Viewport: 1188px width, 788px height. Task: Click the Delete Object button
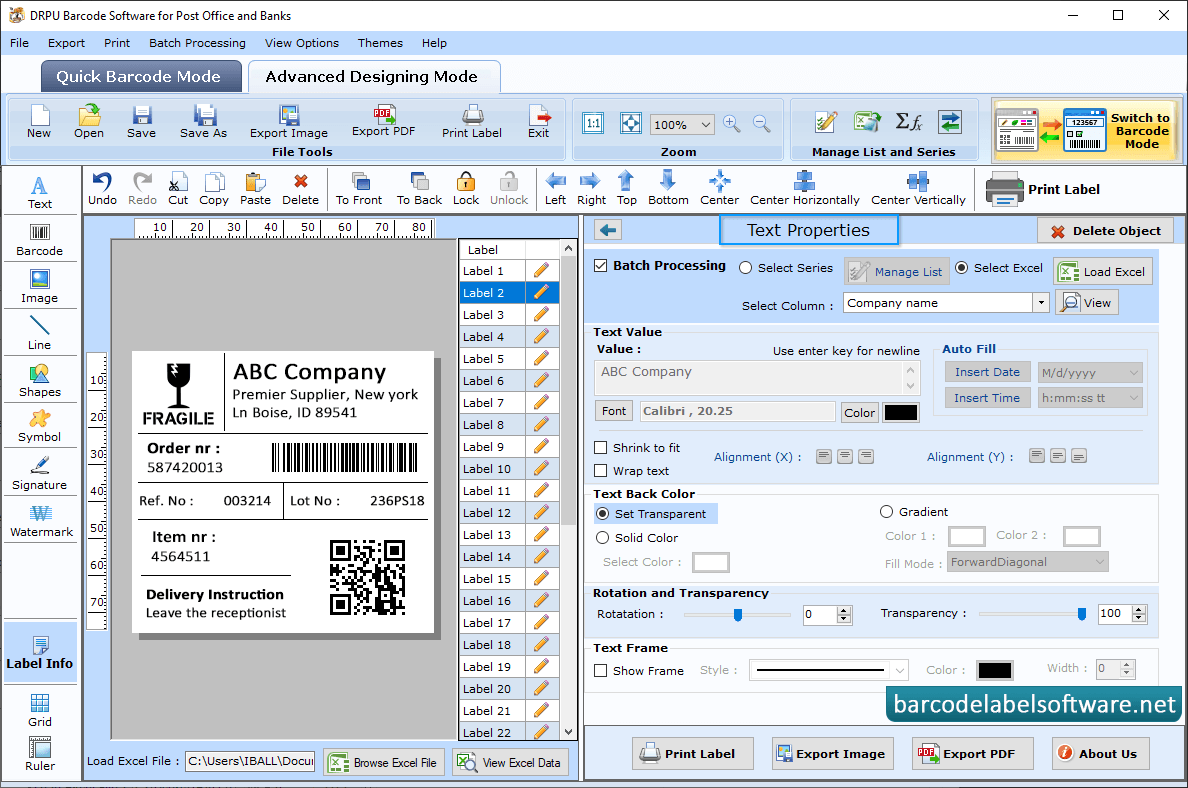1105,231
